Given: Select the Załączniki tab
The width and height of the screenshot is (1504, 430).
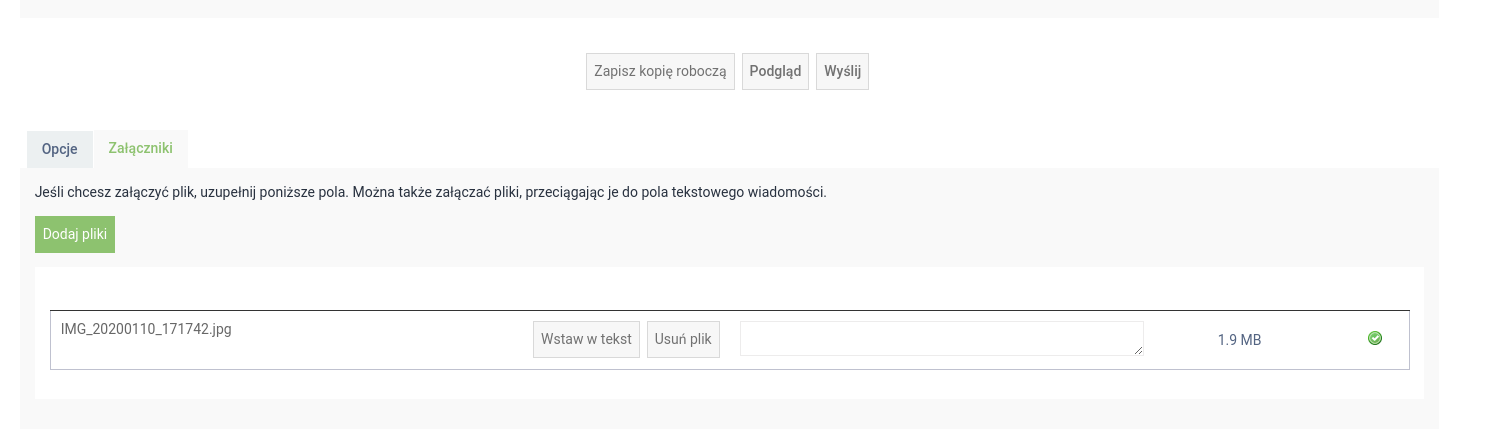Looking at the screenshot, I should [x=140, y=149].
